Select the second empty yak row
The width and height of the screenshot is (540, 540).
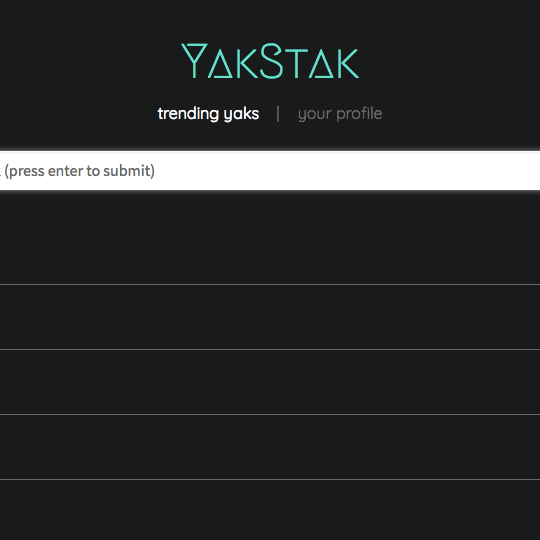click(x=270, y=317)
